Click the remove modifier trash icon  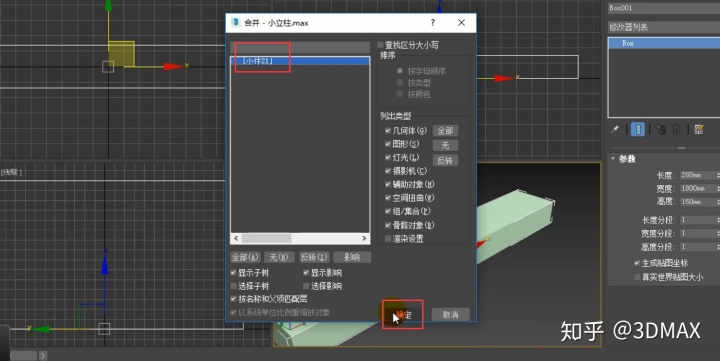(676, 130)
